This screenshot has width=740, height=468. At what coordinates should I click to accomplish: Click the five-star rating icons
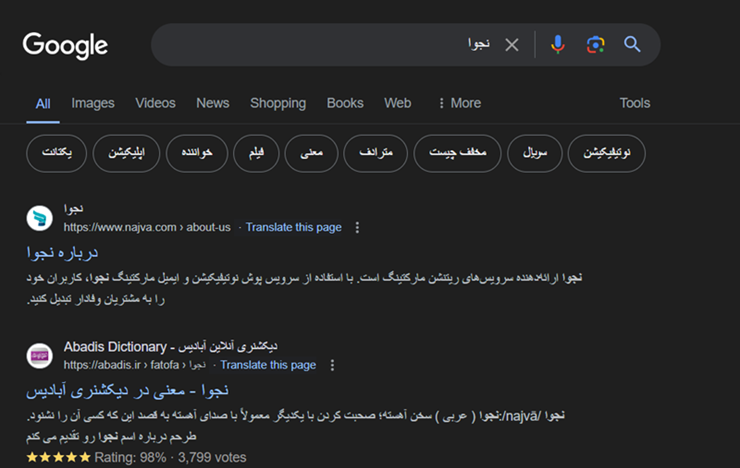(59, 457)
